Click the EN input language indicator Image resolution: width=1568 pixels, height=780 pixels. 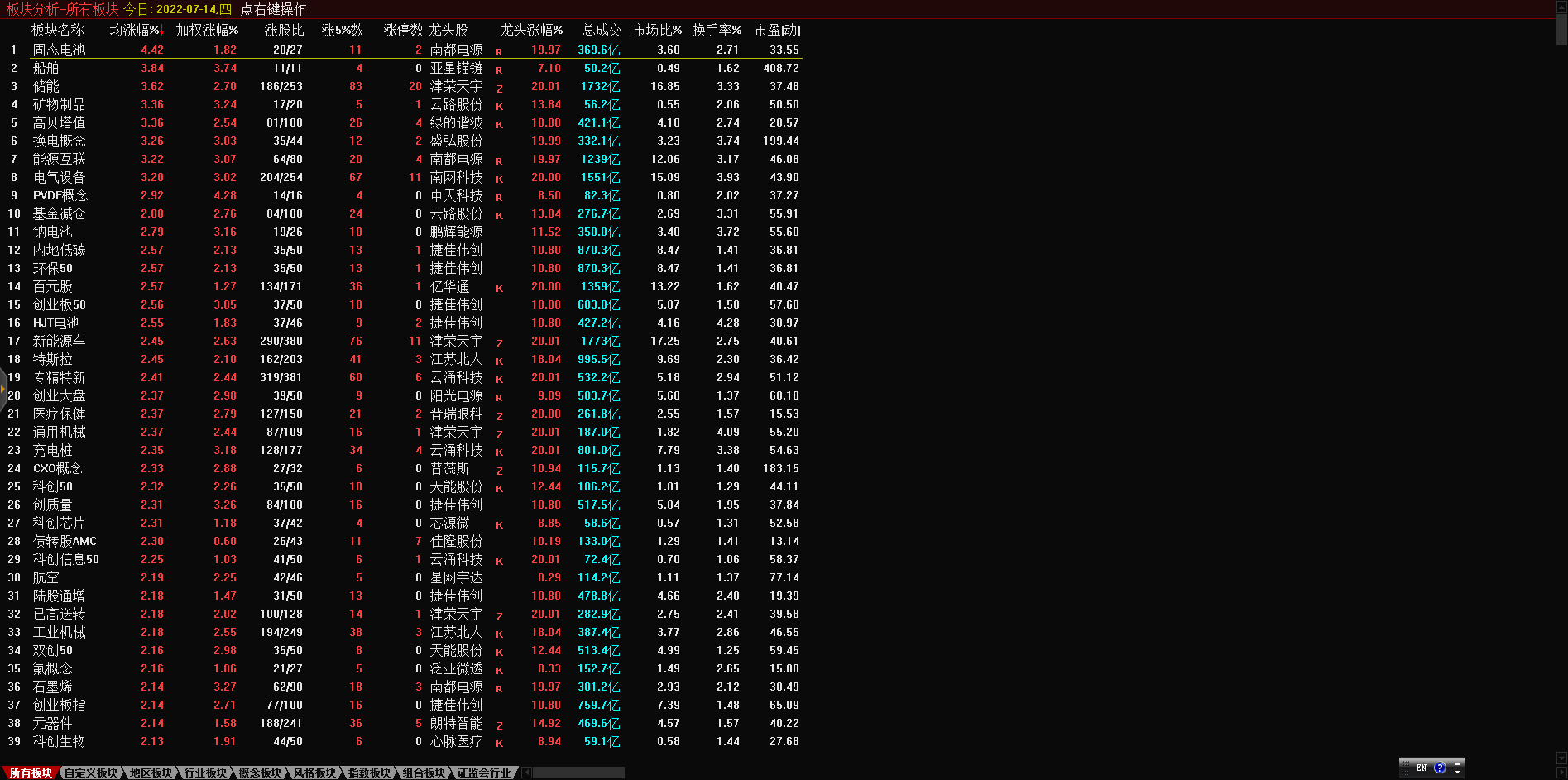(1422, 768)
